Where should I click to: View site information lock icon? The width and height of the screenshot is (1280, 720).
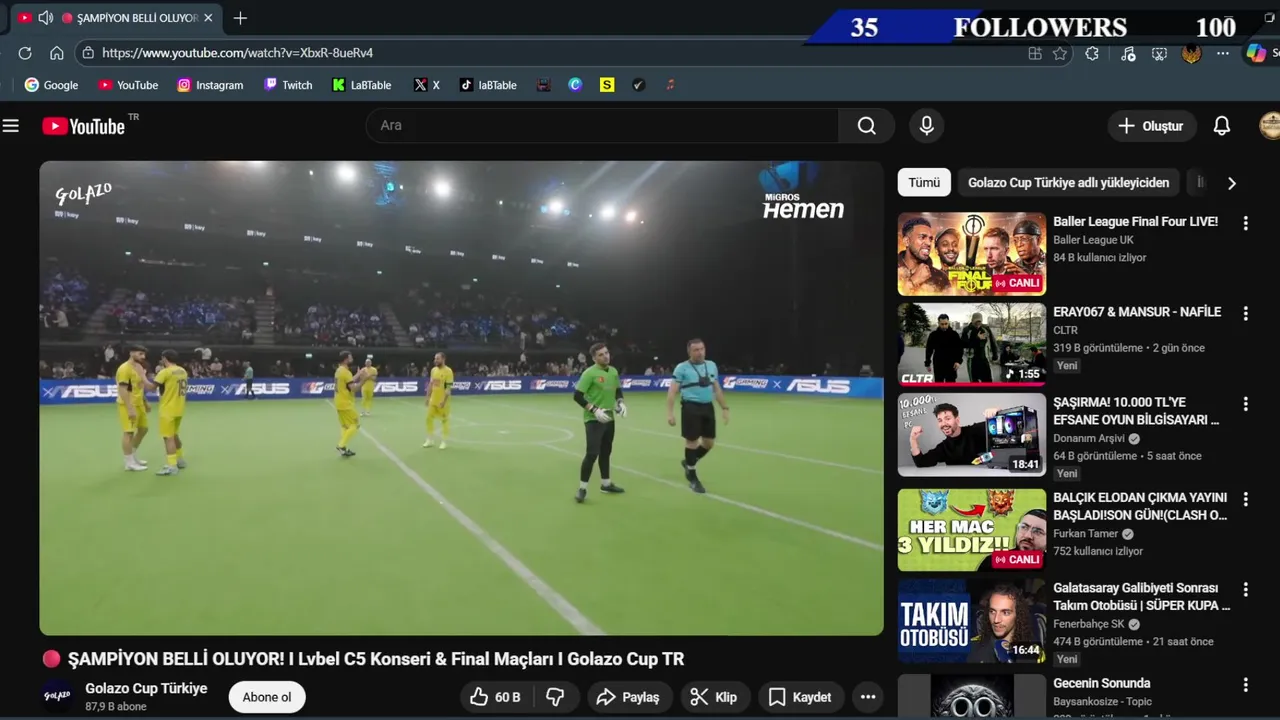click(88, 53)
